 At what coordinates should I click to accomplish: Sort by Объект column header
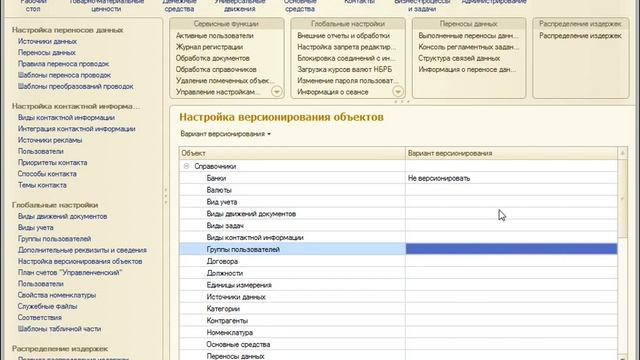(292, 153)
